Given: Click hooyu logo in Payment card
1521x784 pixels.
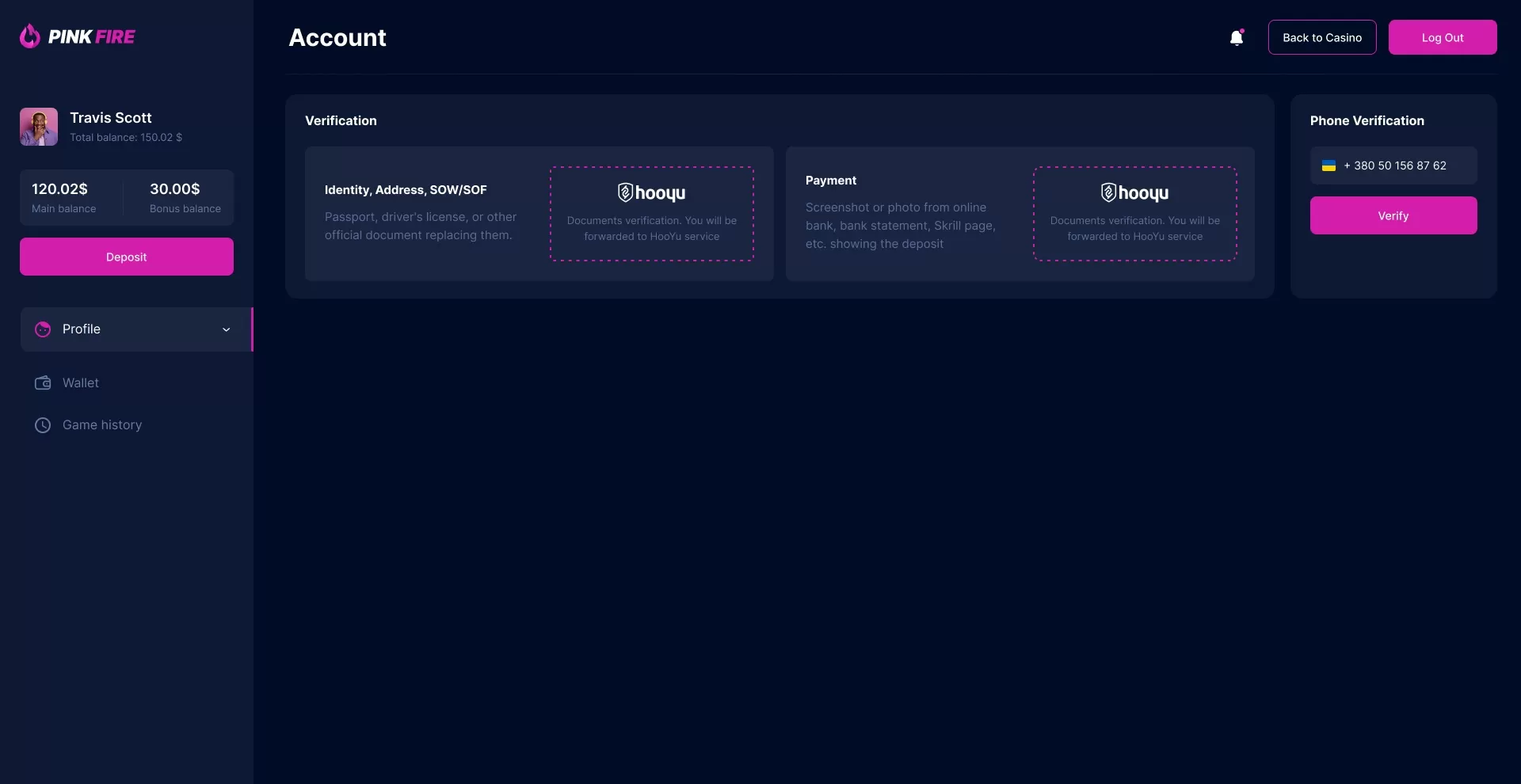Looking at the screenshot, I should click(1134, 192).
